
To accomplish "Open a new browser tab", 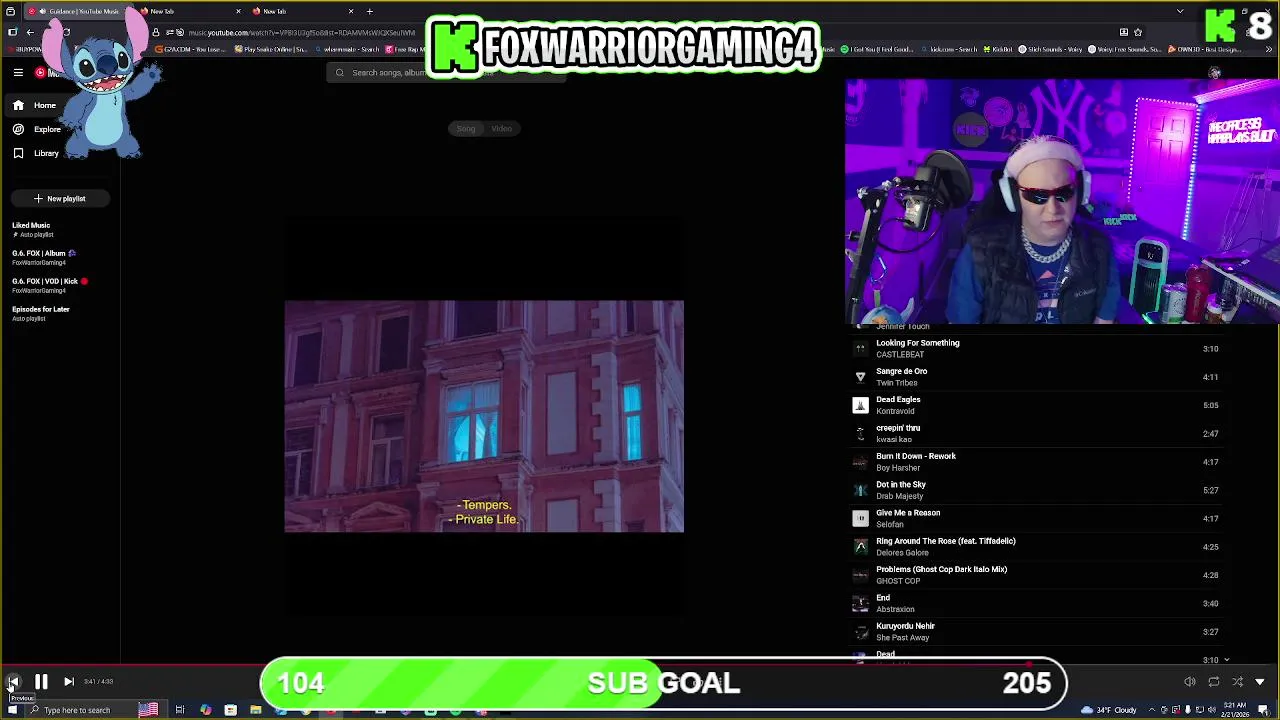I will 370,11.
